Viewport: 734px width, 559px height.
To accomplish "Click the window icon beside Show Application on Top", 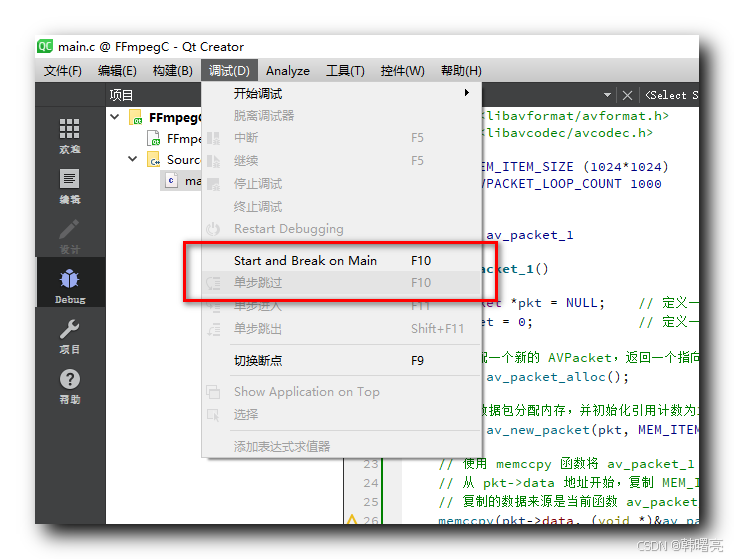I will point(213,392).
